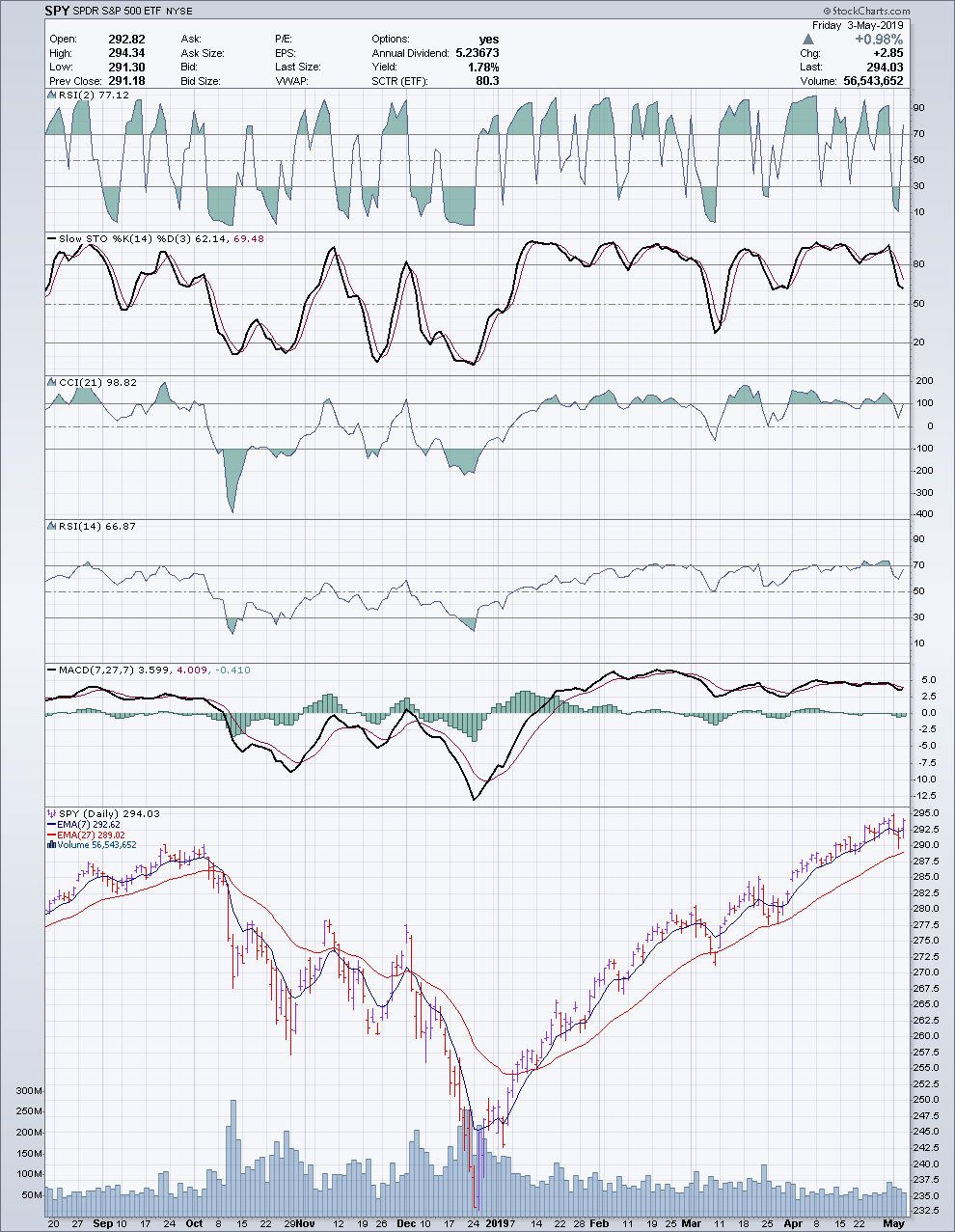Screen dimensions: 955x1232
Task: Click the blue EMA(7) color line marker
Action: point(50,825)
